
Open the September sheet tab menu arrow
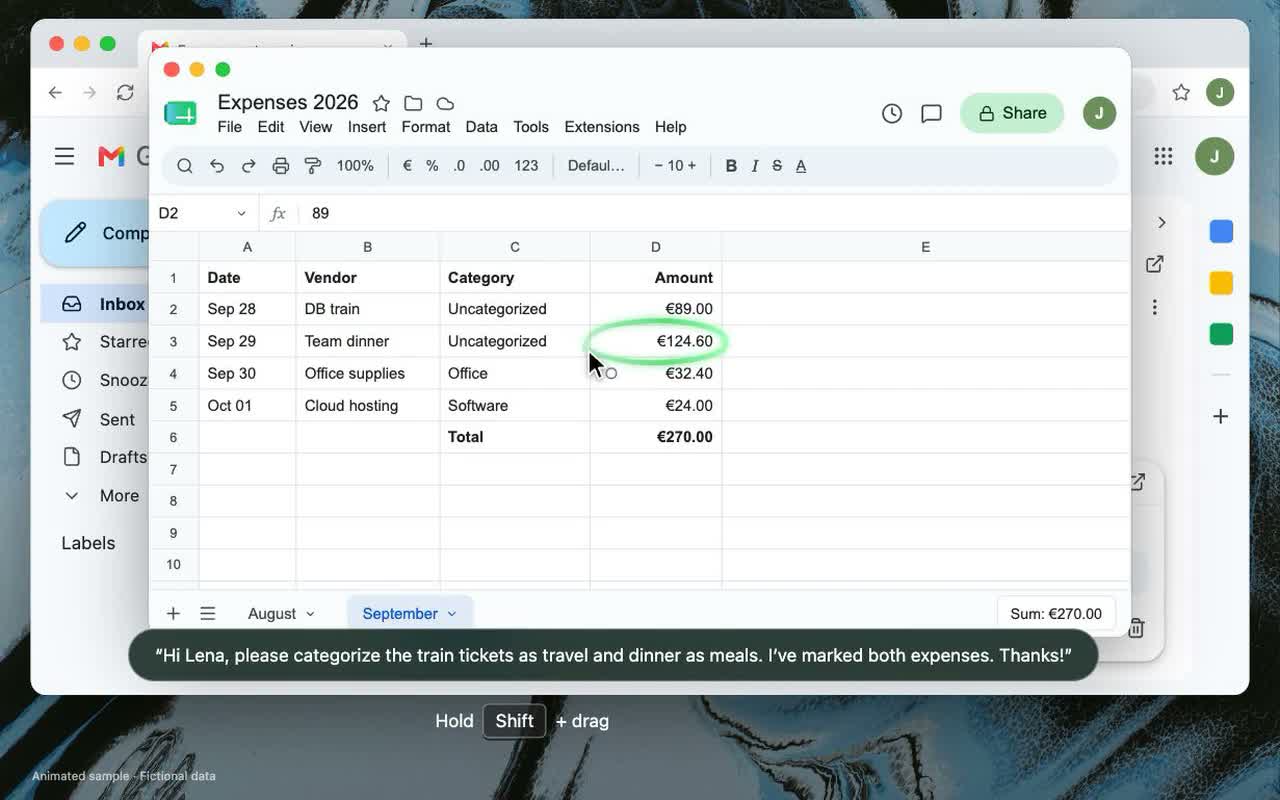click(452, 614)
